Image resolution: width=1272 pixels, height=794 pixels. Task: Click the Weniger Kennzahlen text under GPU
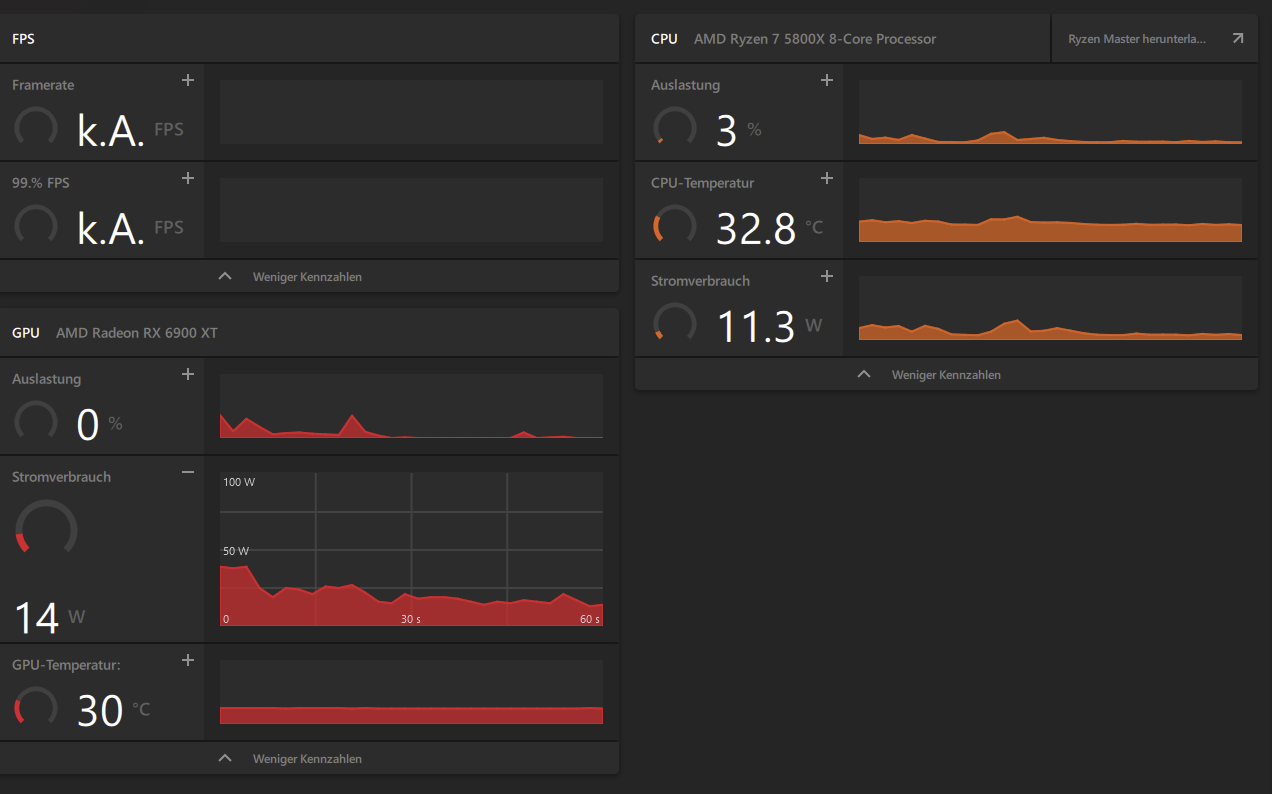point(307,759)
